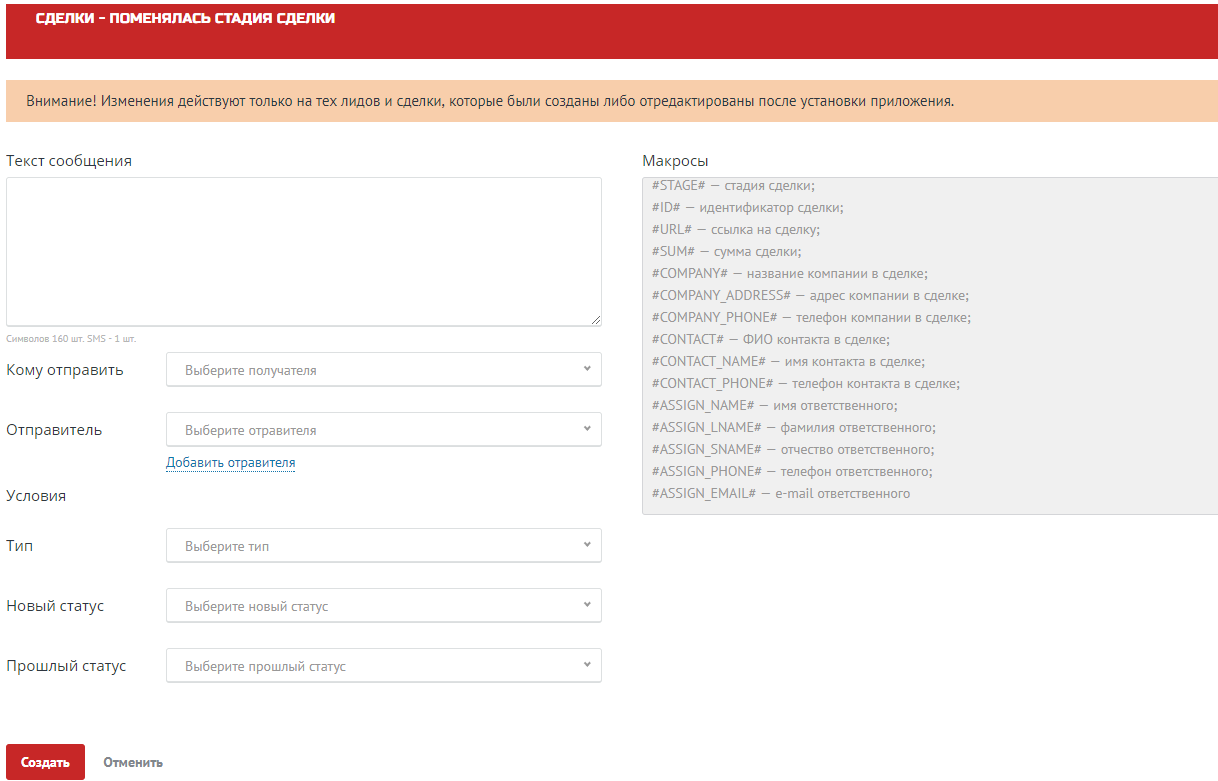The width and height of the screenshot is (1218, 781).
Task: Click the resize grip of message textarea
Action: [596, 320]
